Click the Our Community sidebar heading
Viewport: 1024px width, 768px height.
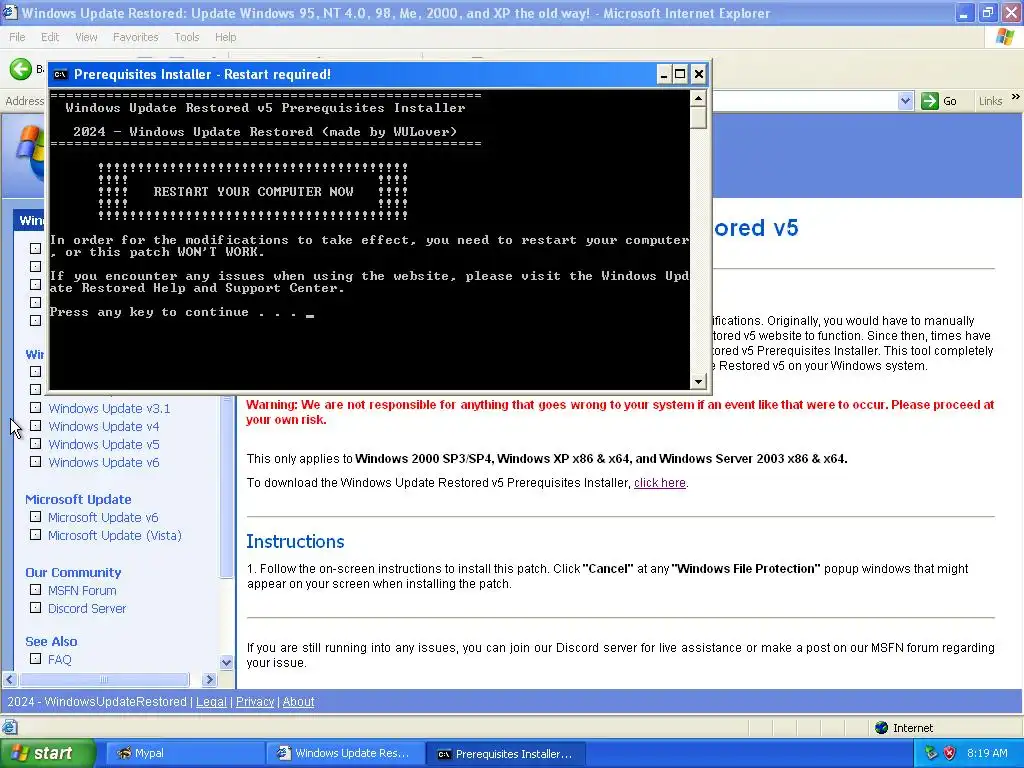(x=73, y=572)
